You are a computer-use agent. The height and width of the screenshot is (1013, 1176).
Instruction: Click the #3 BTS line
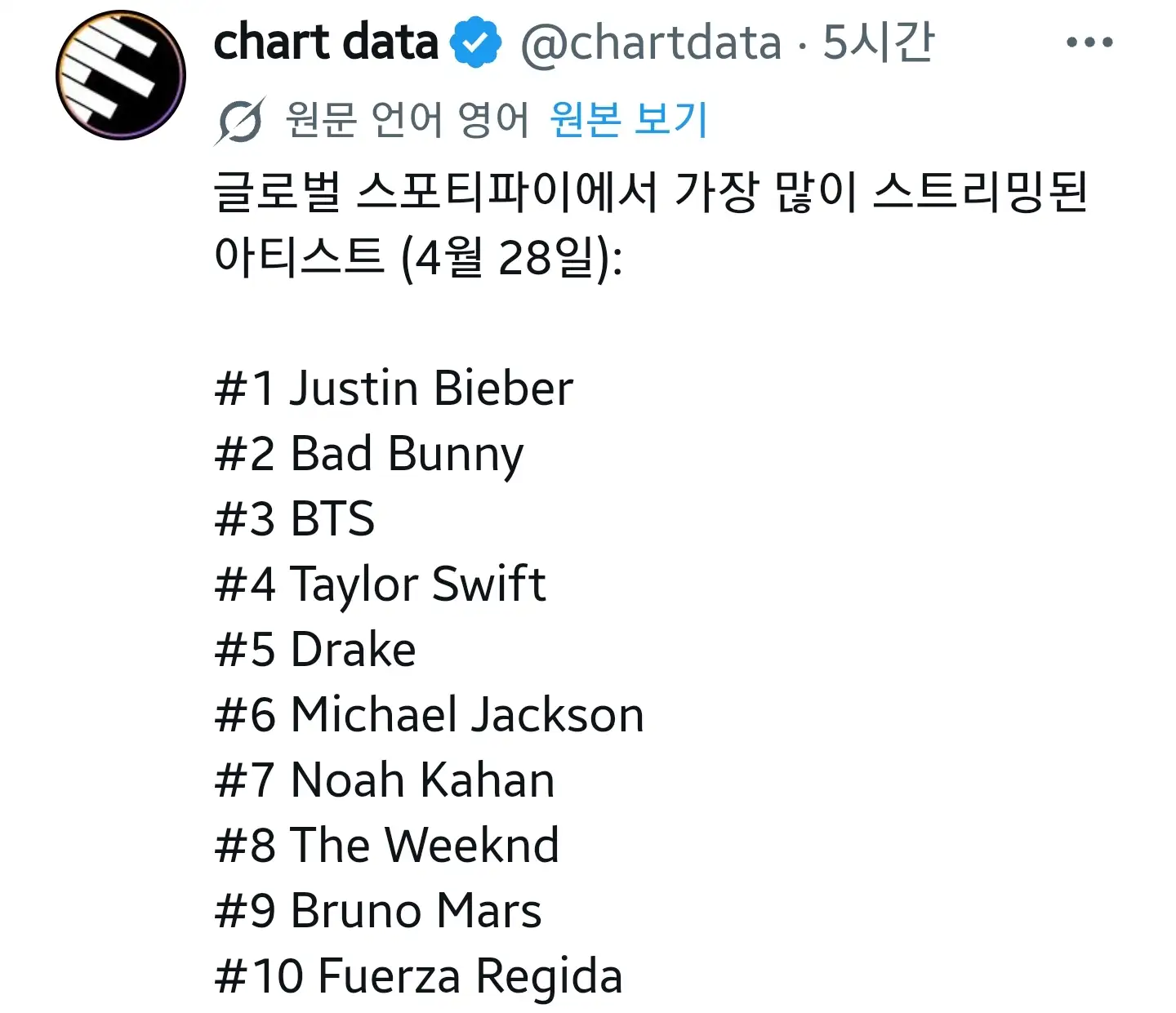click(295, 519)
